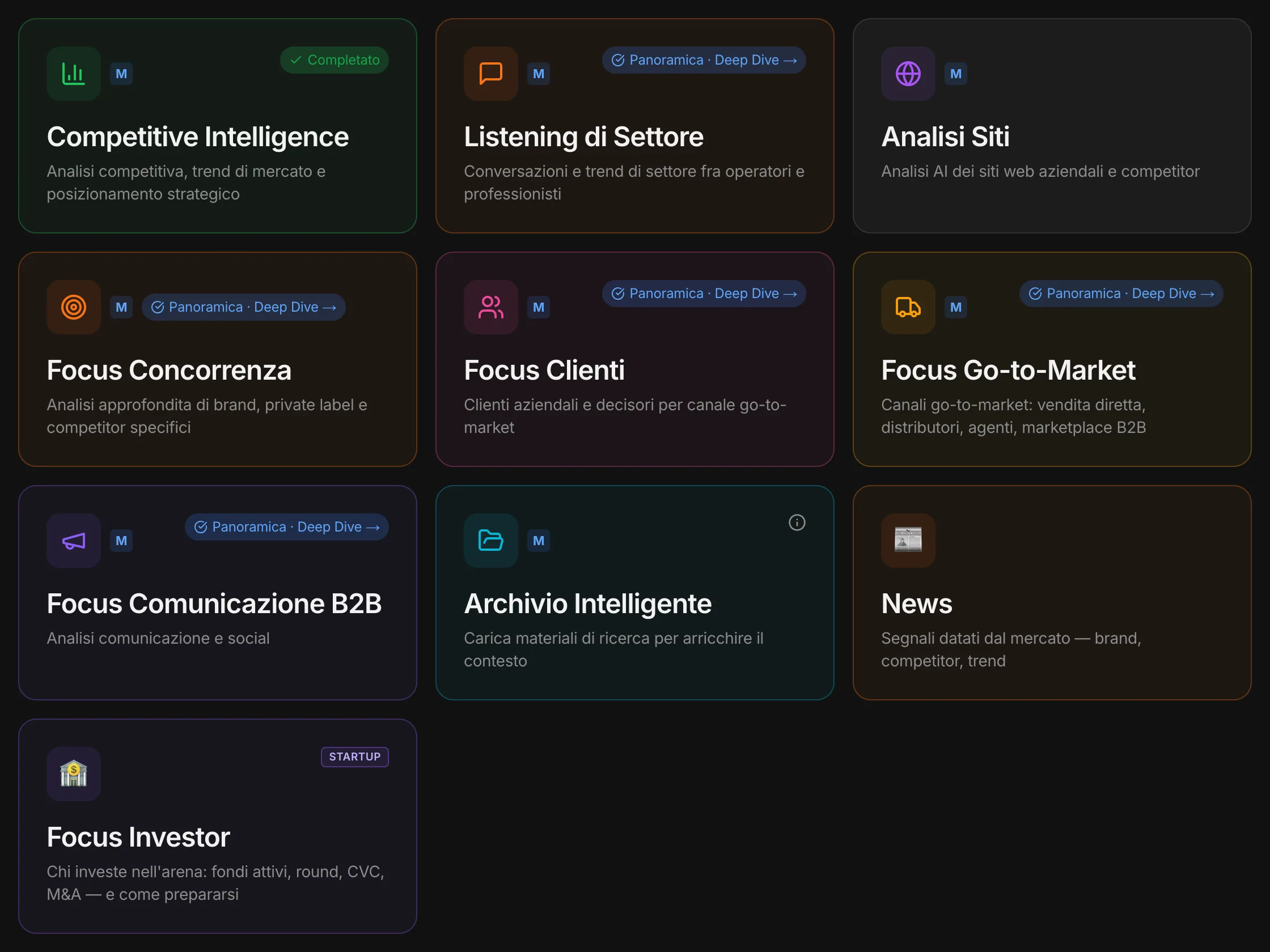Select the Analisi Siti title
The width and height of the screenshot is (1270, 952).
(x=946, y=137)
